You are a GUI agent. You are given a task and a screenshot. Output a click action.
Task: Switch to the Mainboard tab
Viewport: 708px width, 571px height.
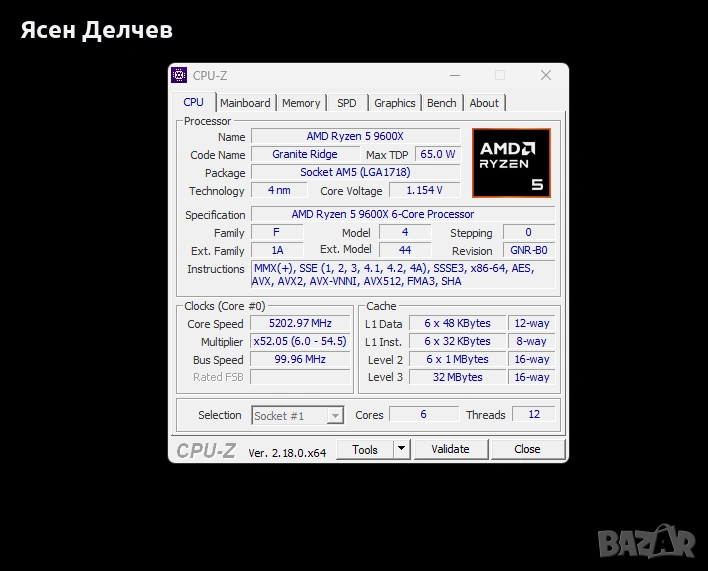[x=245, y=103]
